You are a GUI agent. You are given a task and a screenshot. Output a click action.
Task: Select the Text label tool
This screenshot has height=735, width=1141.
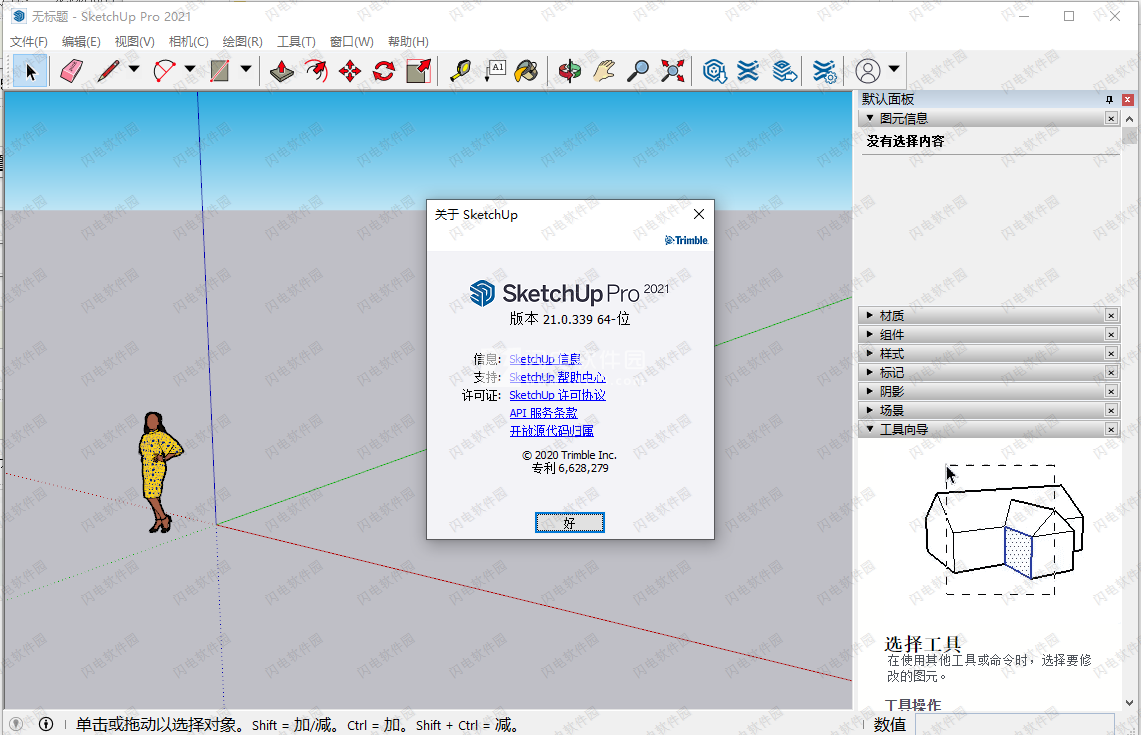click(x=496, y=71)
